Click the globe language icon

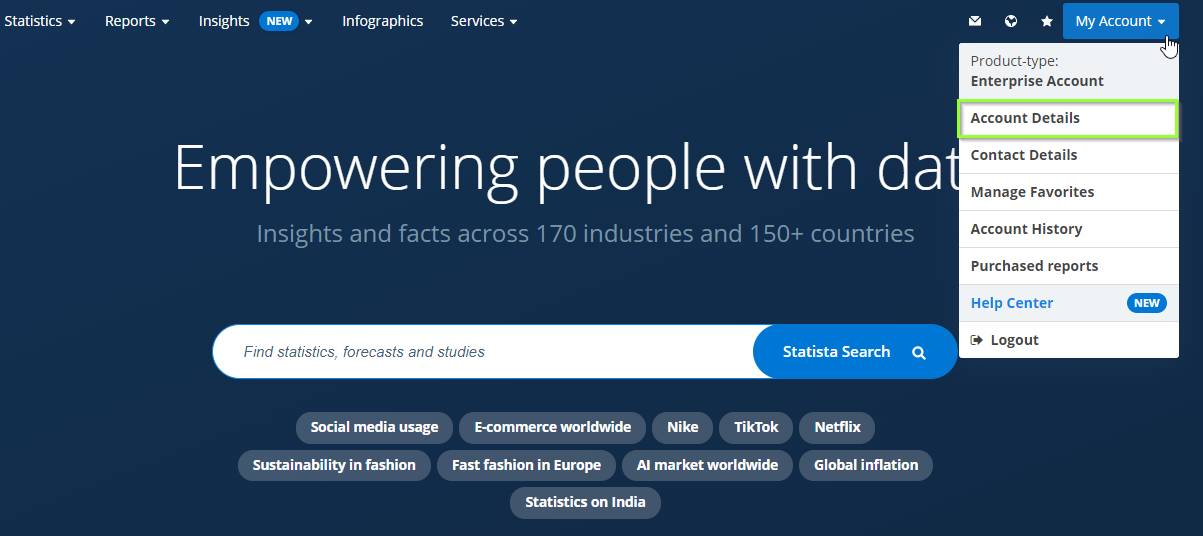(x=1011, y=21)
